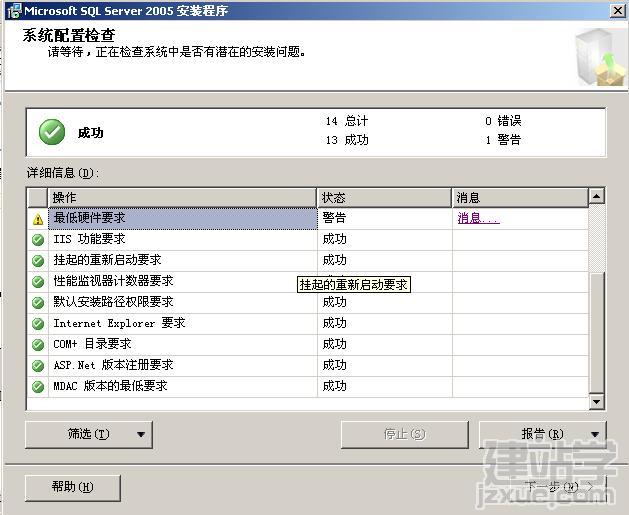Sort by the 状态 column header

(384, 197)
